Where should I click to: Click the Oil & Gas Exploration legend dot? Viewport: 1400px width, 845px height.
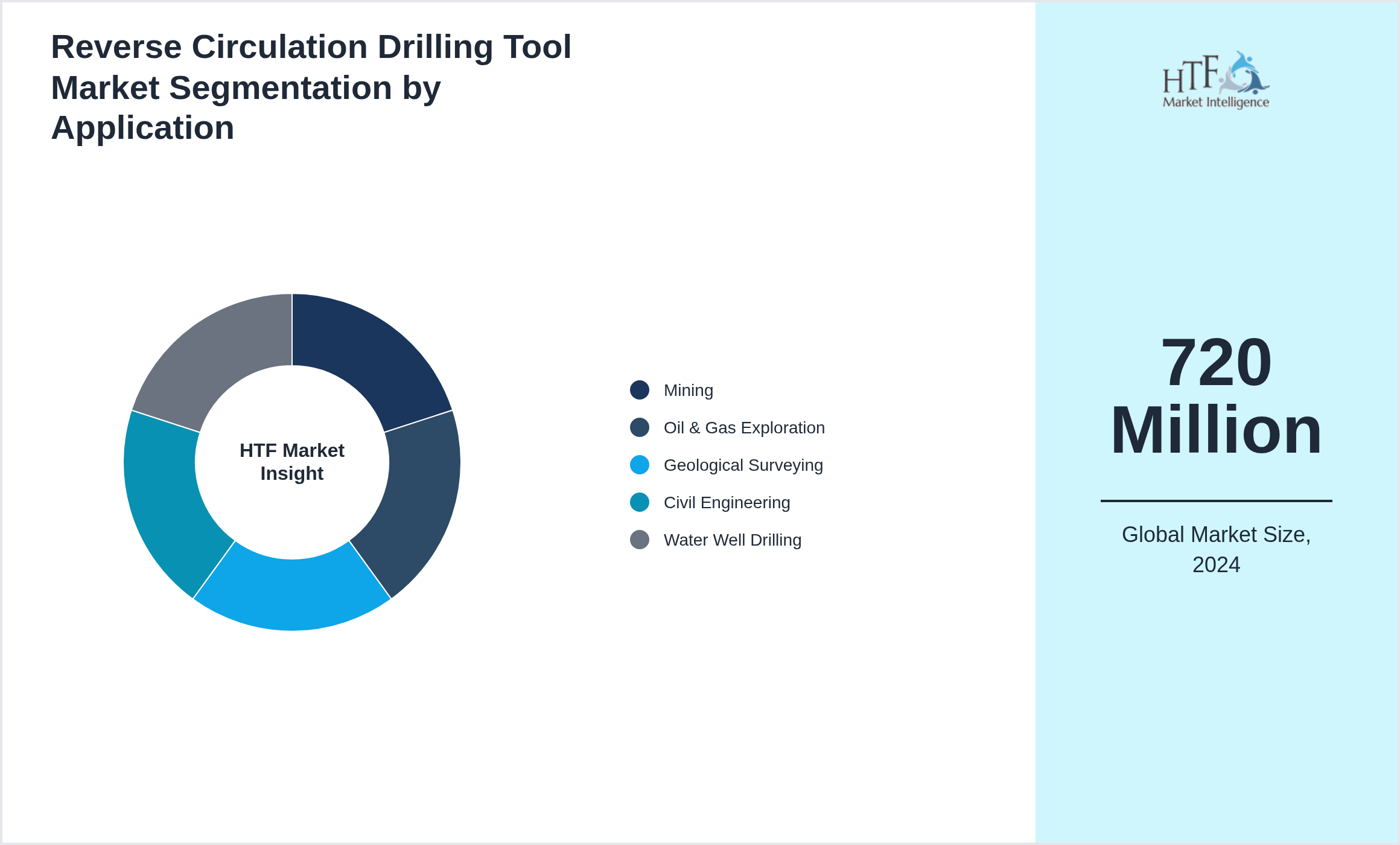(639, 427)
